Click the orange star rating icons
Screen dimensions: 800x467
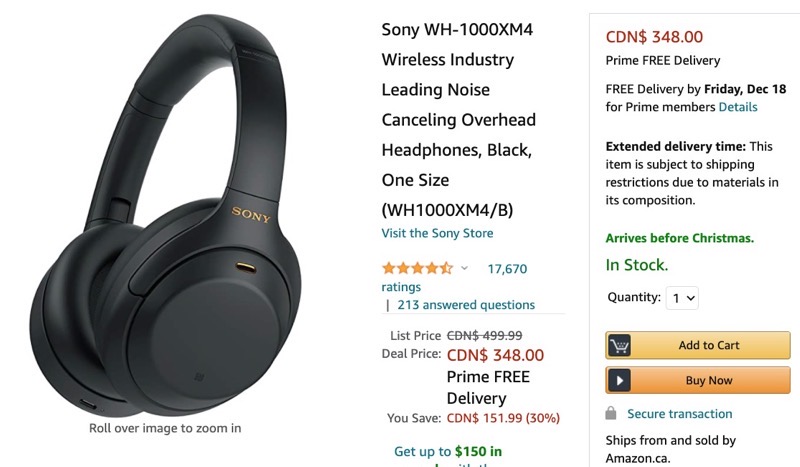pyautogui.click(x=417, y=268)
